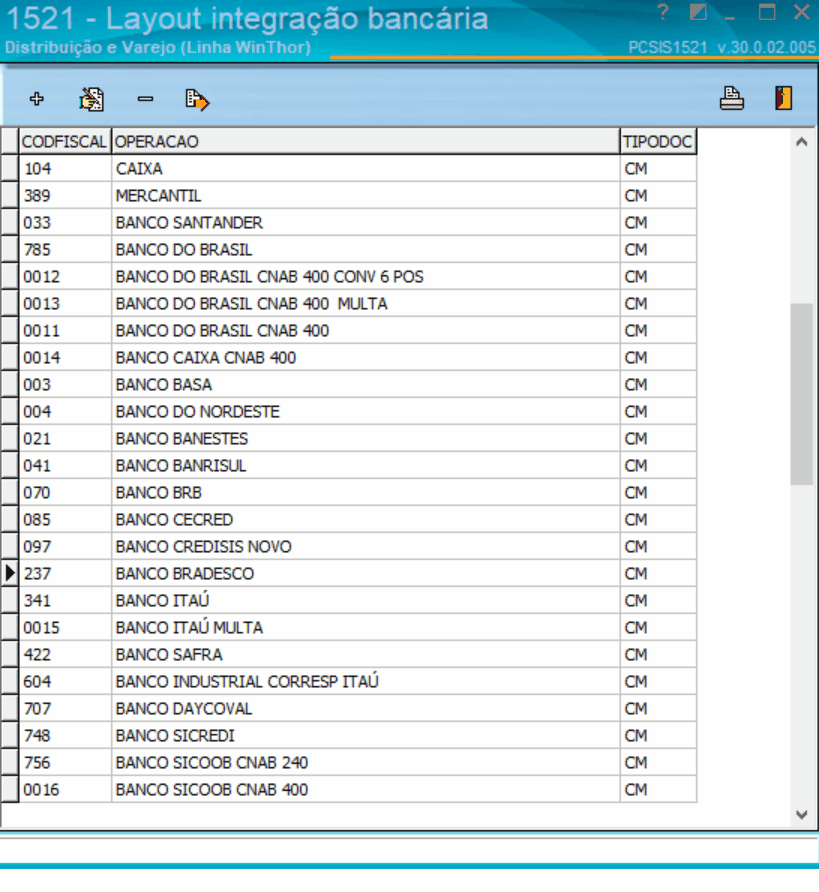
Task: Select BANCO DO BRASIL CNAB 400 CONV 6 POS
Action: tap(348, 276)
